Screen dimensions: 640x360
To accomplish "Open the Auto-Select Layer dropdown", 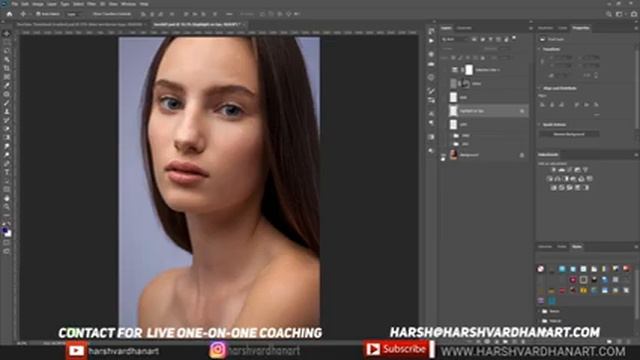I will [x=73, y=14].
